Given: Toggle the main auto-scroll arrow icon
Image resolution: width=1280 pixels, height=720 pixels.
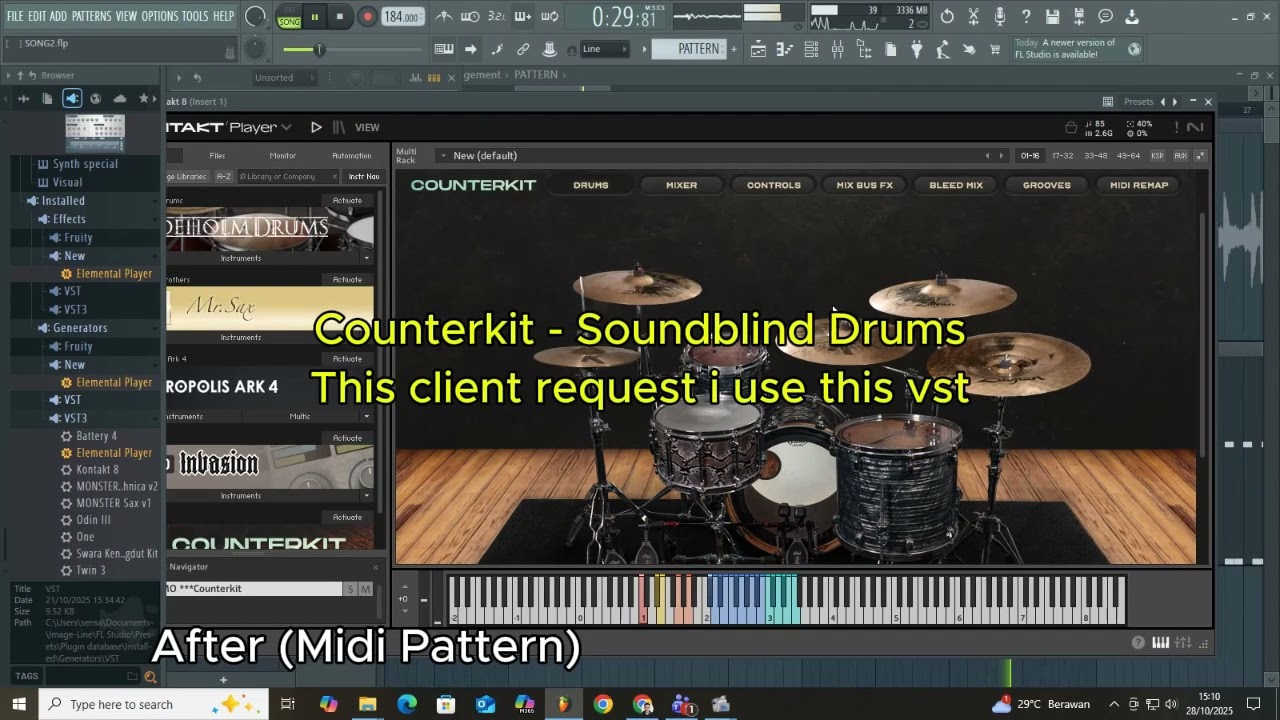Looking at the screenshot, I should (470, 49).
